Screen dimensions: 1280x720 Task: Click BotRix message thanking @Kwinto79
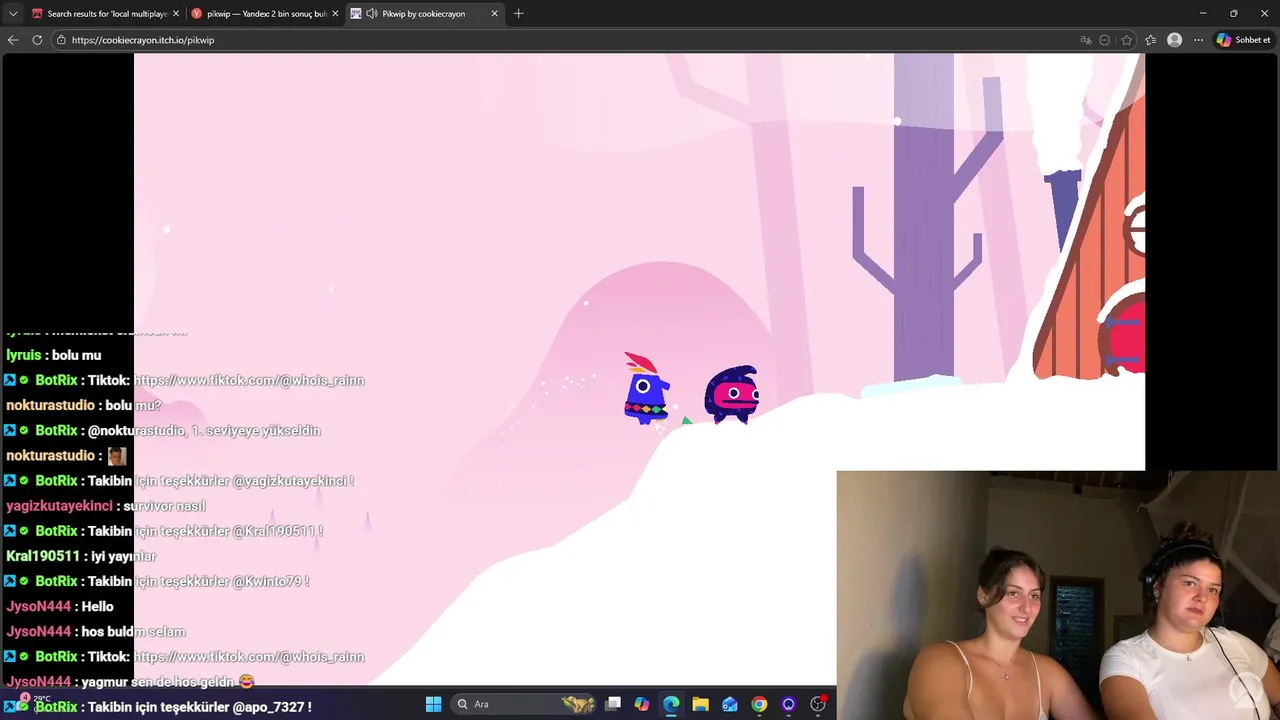(x=156, y=581)
